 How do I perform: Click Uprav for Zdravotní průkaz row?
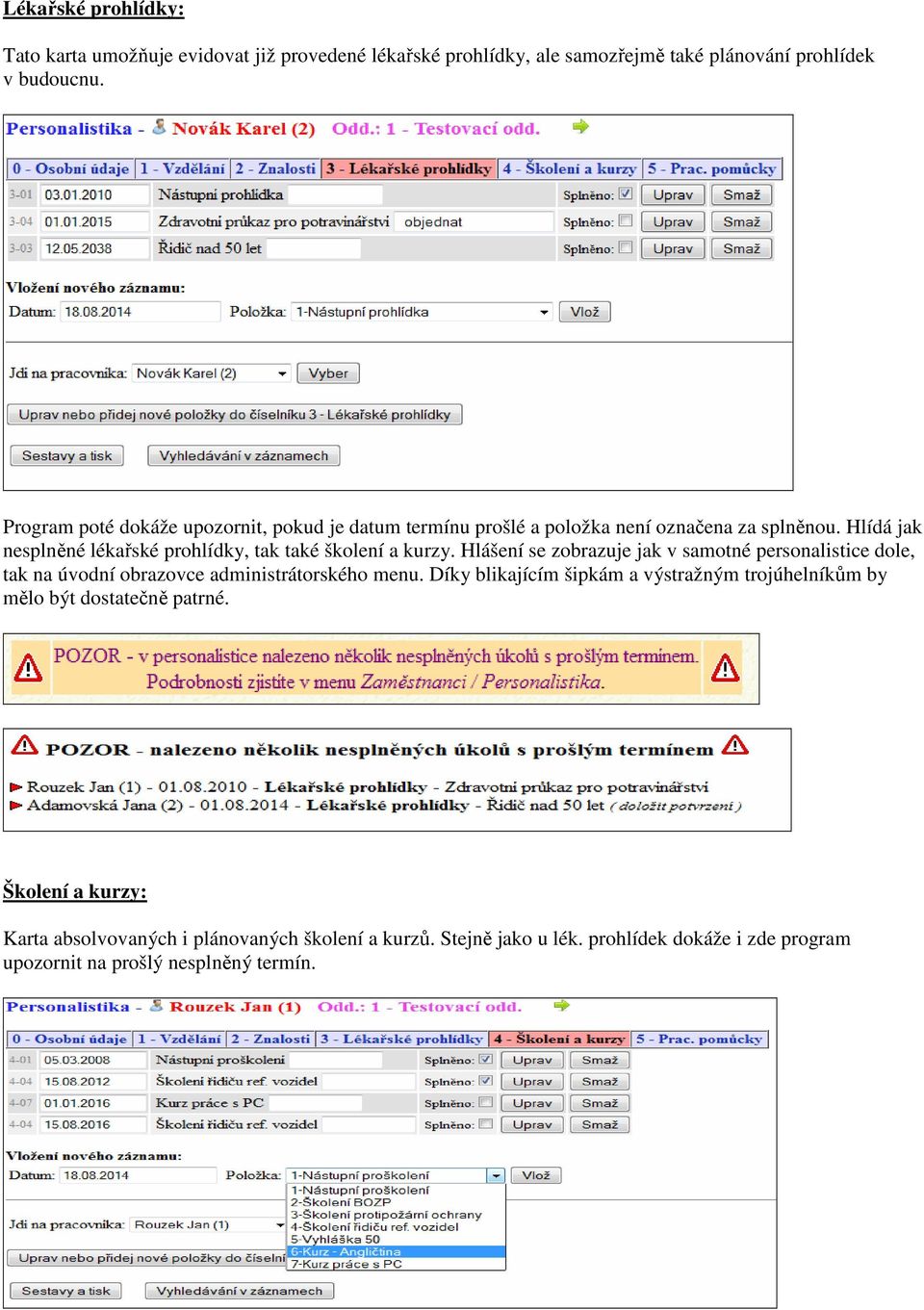click(x=673, y=221)
